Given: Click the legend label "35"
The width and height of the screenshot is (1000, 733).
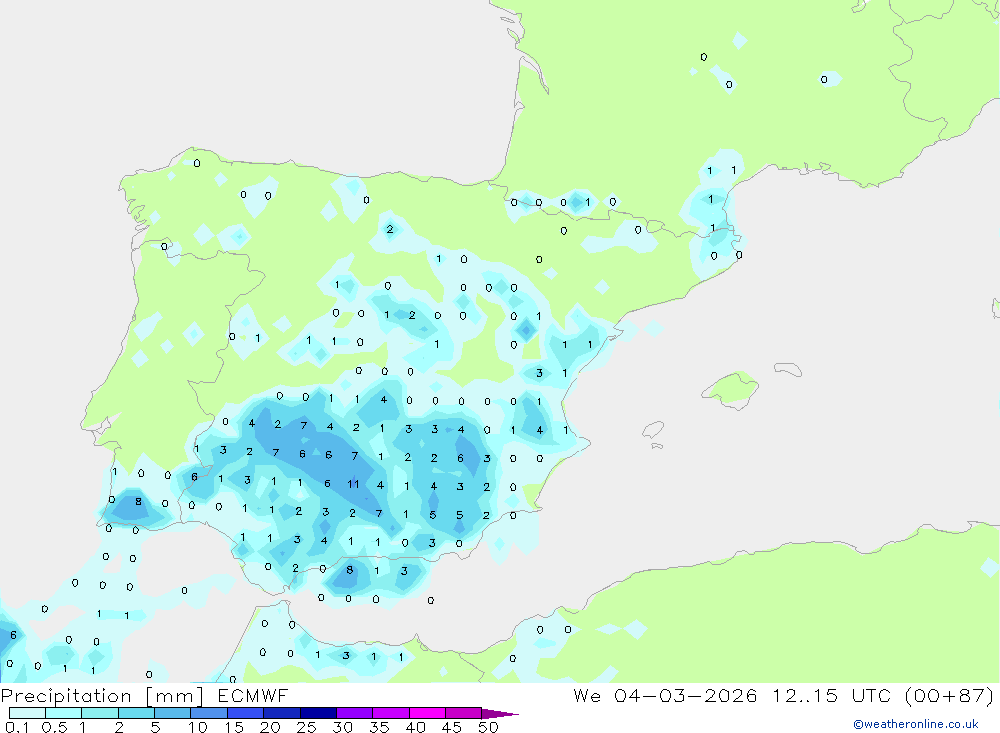Looking at the screenshot, I should [379, 727].
